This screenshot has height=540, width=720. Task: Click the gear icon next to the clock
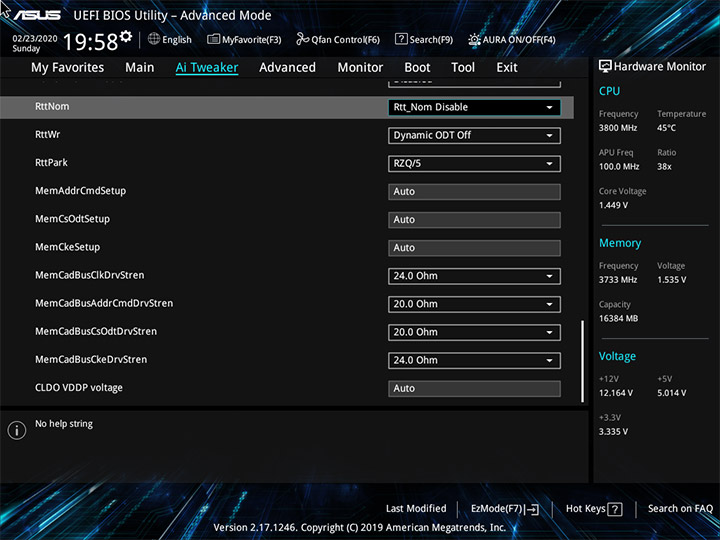pyautogui.click(x=126, y=36)
